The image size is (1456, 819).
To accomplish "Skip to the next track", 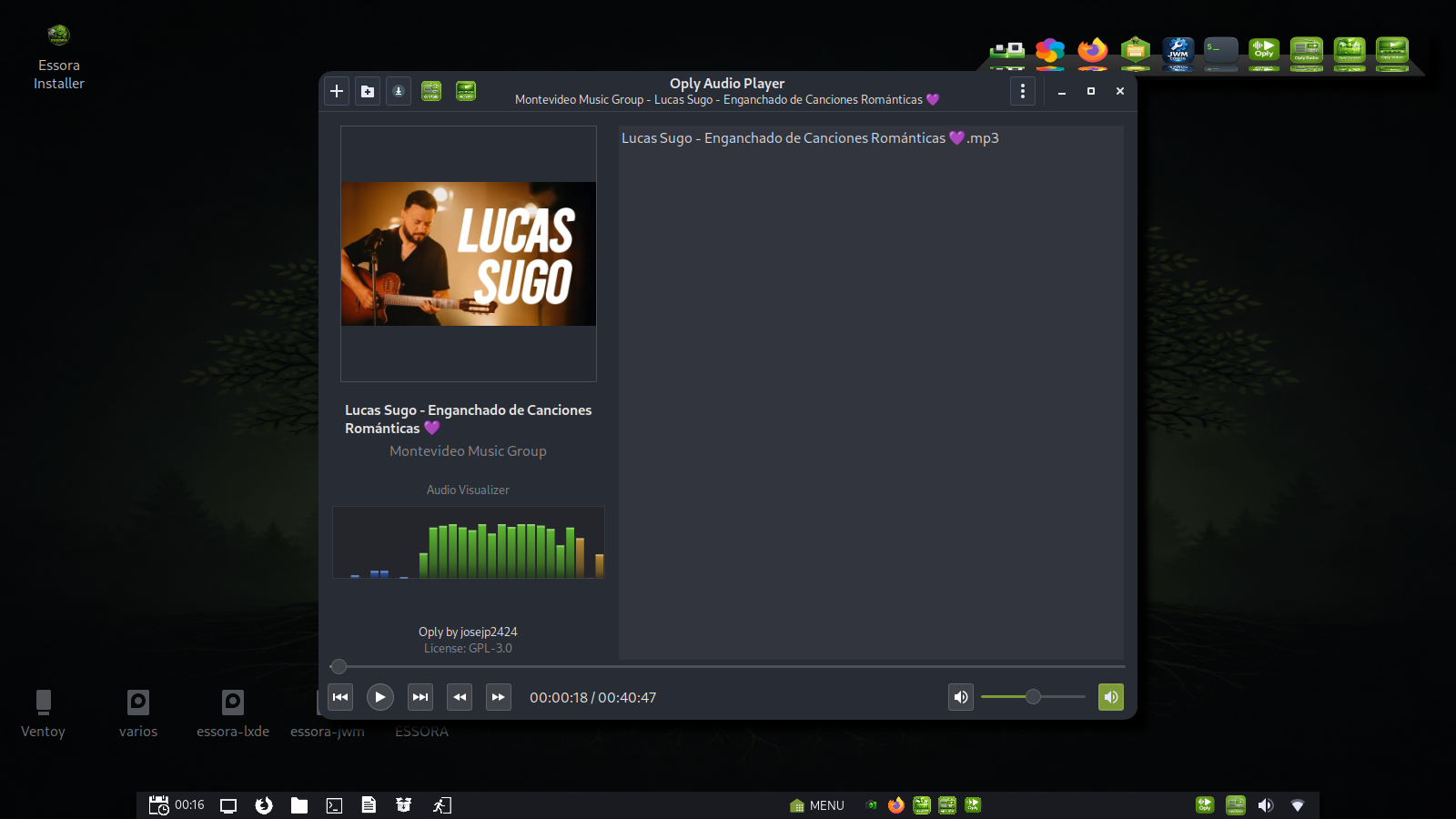I will point(420,697).
